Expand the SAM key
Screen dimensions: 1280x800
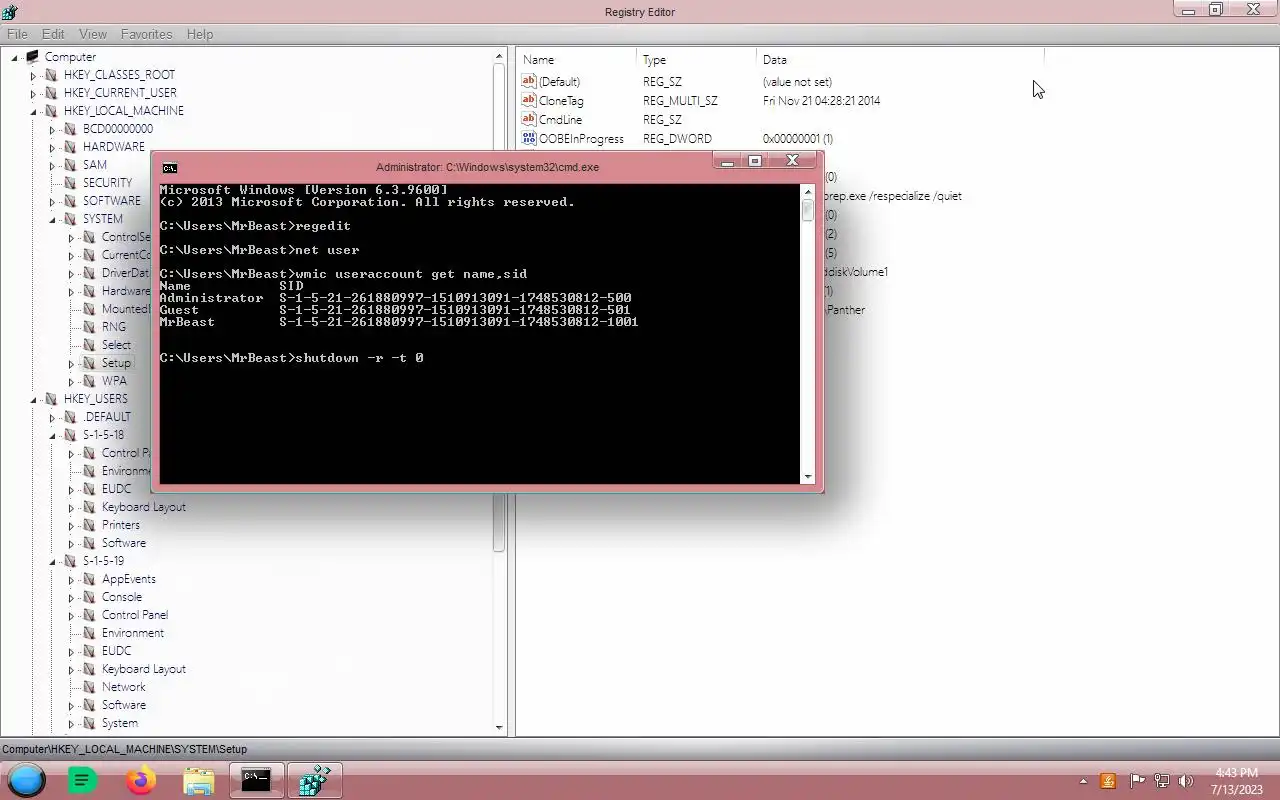52,165
